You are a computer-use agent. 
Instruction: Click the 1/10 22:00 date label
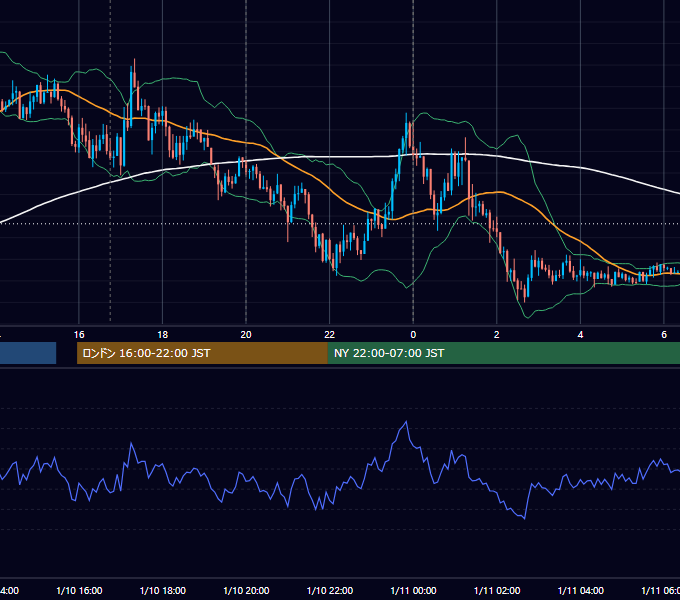pyautogui.click(x=330, y=591)
